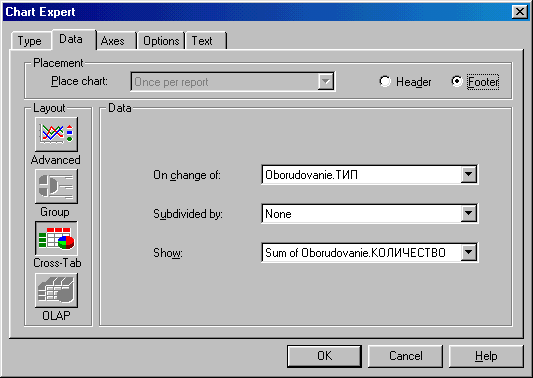Open the On change of dropdown arrow
533x378 pixels.
click(469, 174)
